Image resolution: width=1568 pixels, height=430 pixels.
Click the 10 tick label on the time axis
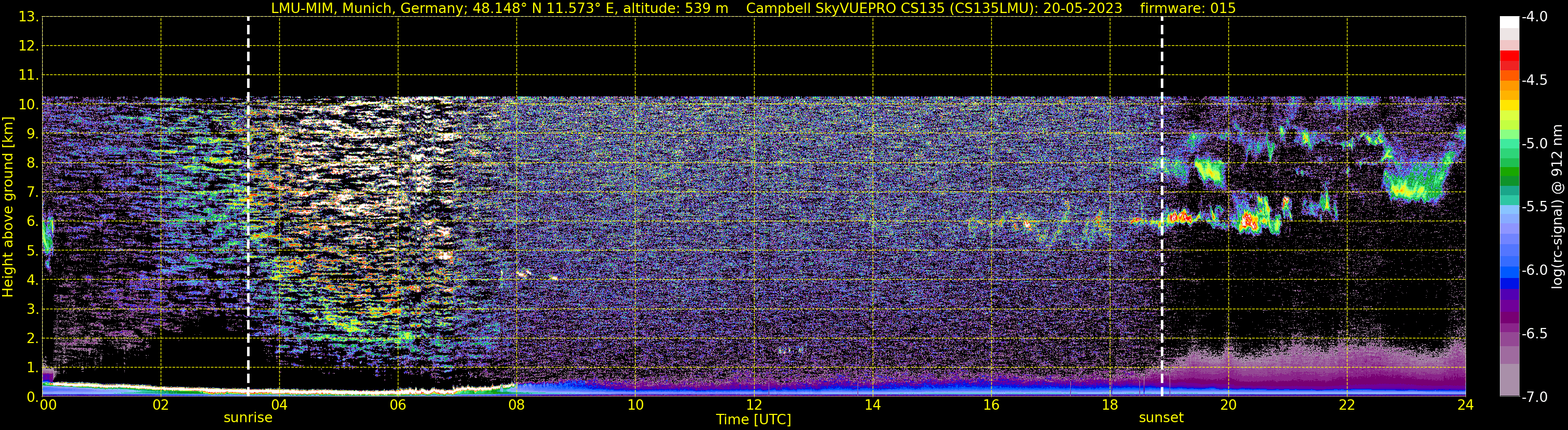click(x=636, y=405)
